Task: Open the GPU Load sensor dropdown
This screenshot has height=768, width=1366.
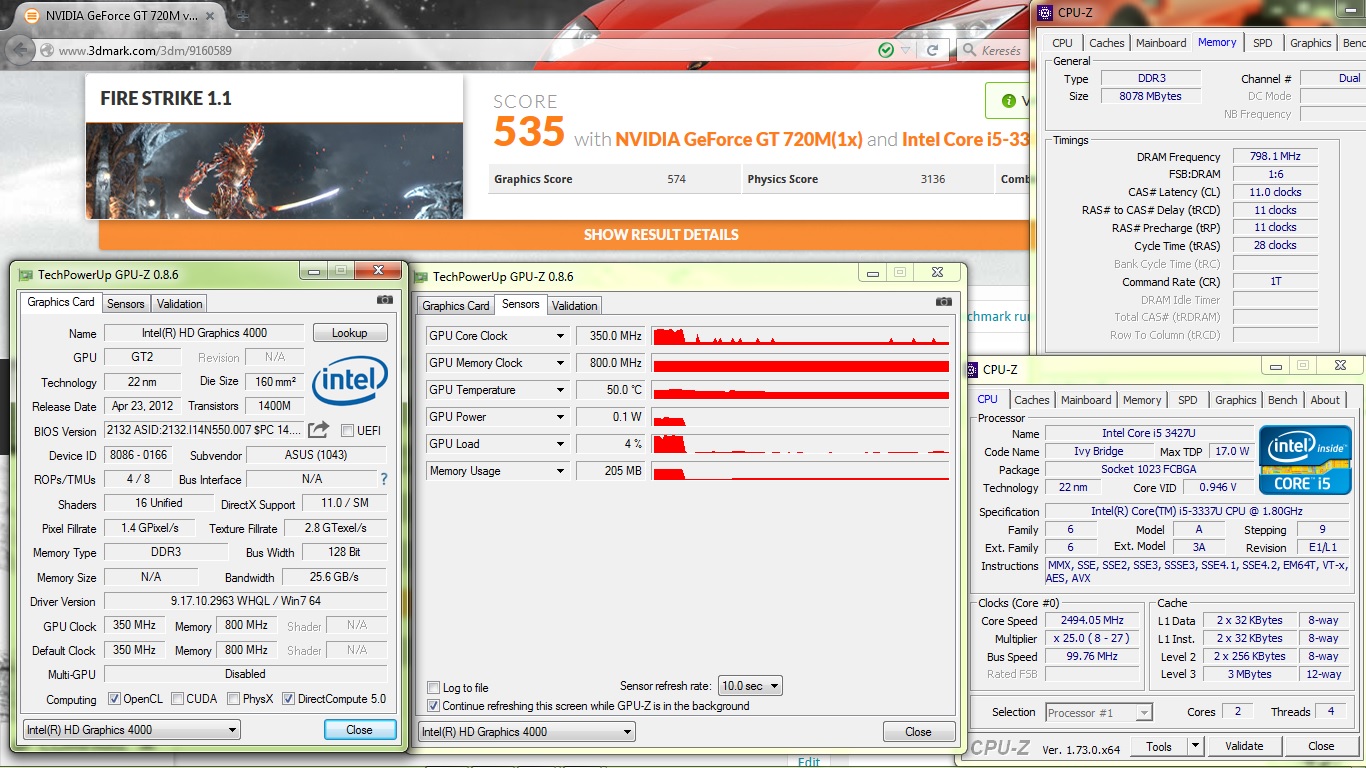Action: [561, 444]
